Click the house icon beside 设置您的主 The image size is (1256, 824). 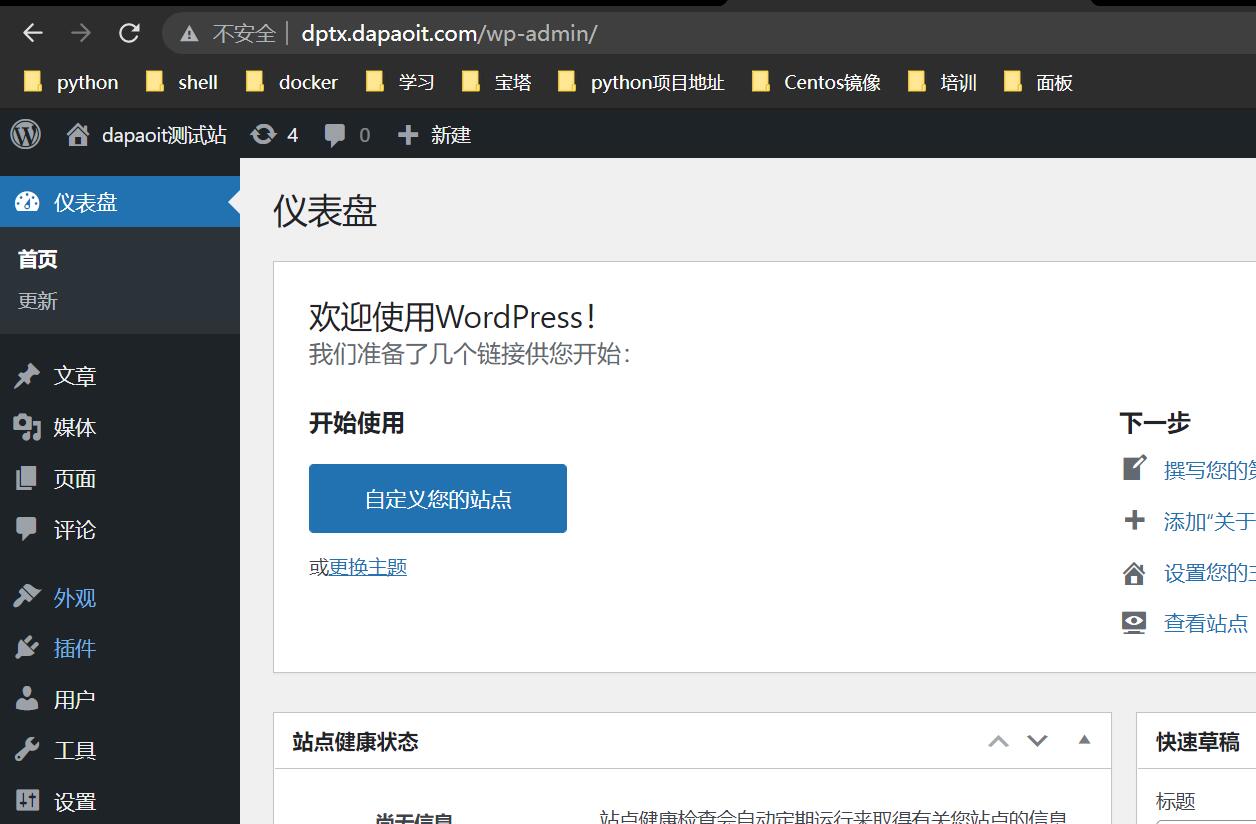1134,572
